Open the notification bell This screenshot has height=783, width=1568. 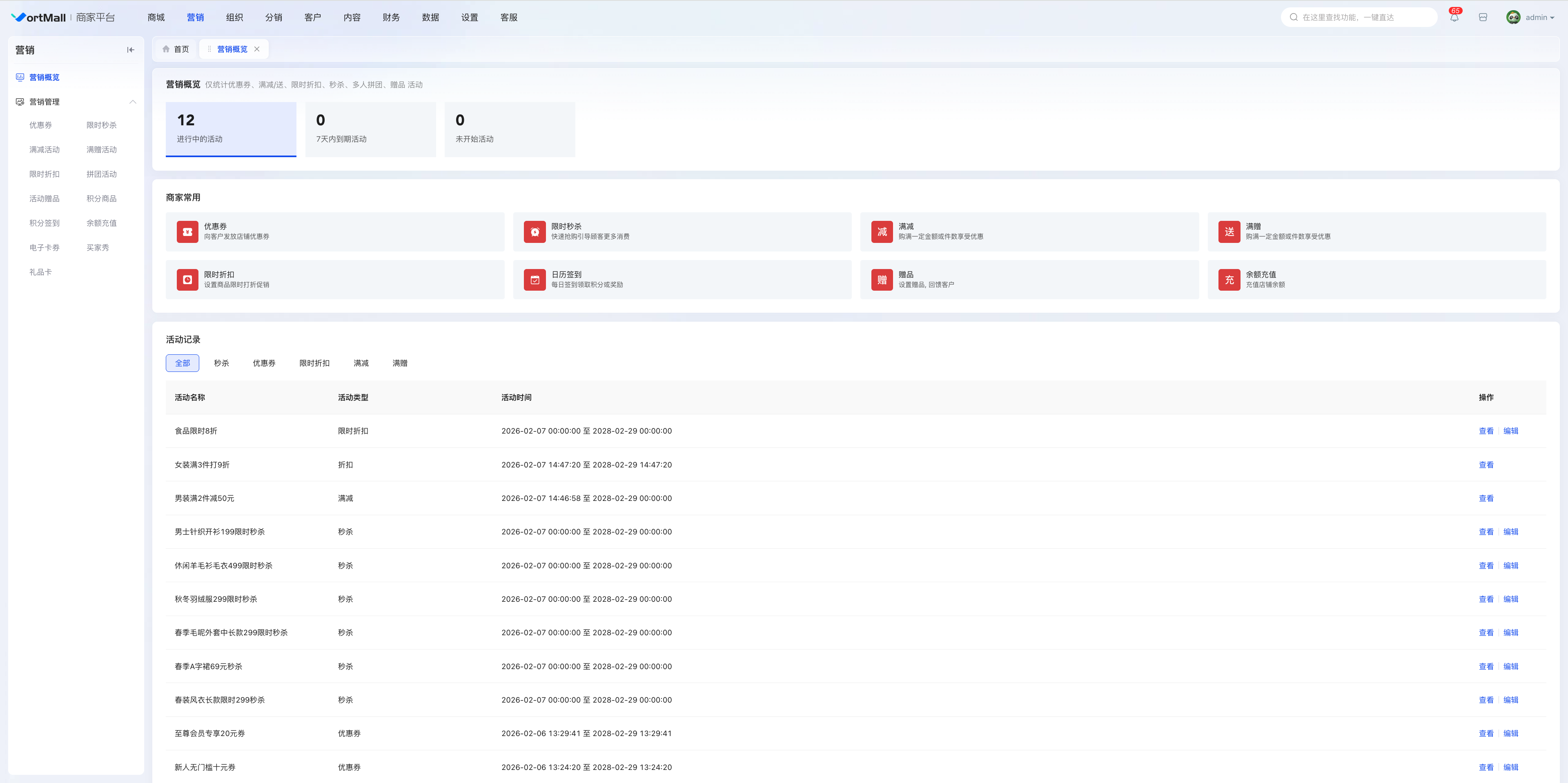[x=1454, y=17]
